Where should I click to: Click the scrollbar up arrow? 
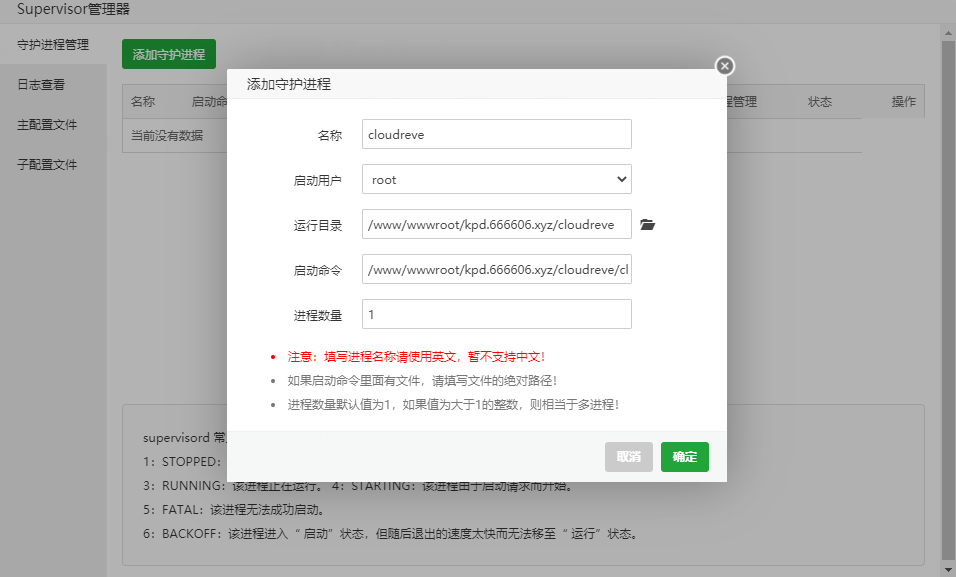click(x=946, y=32)
